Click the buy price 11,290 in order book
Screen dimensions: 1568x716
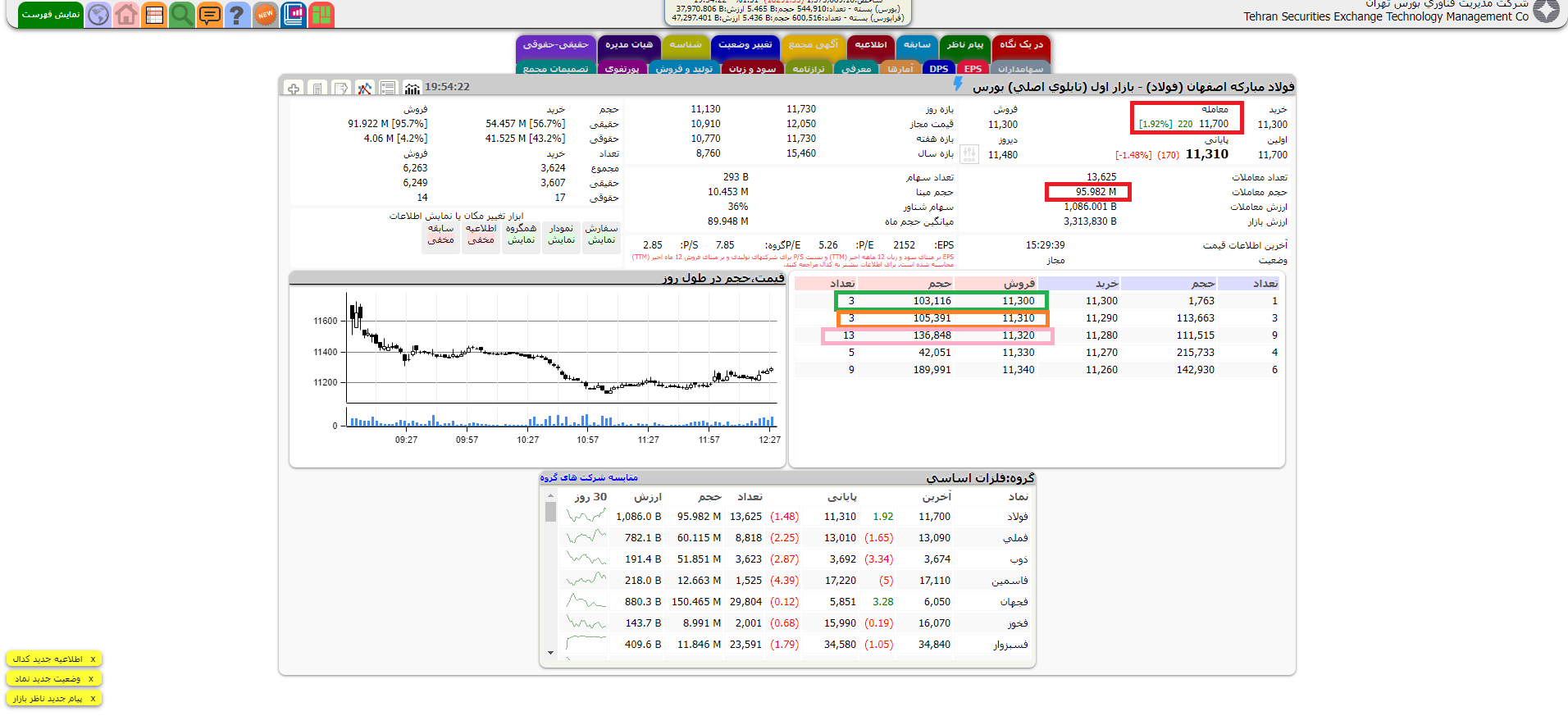click(x=1101, y=318)
